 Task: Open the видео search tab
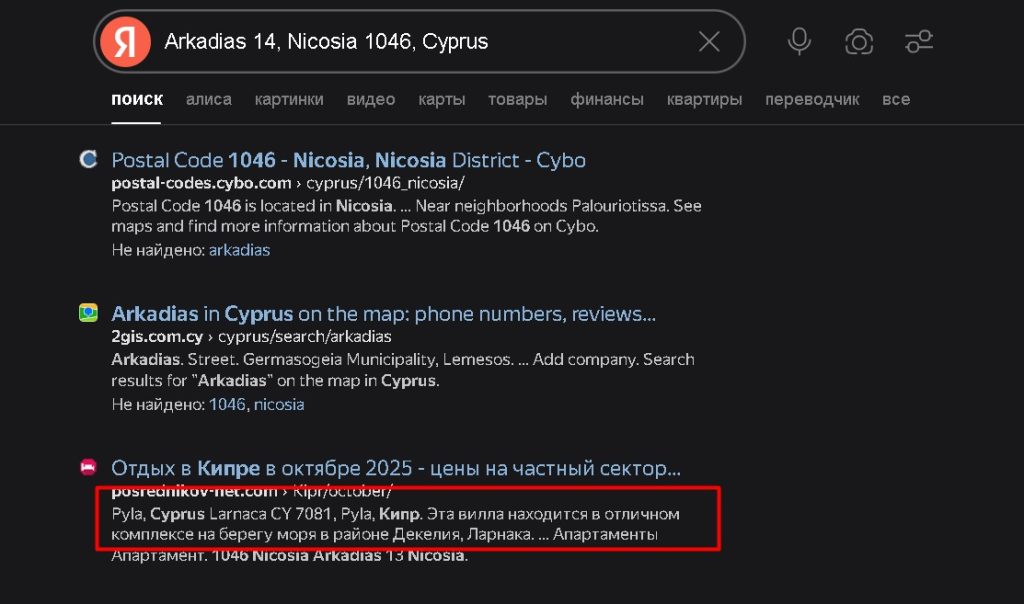tap(370, 99)
